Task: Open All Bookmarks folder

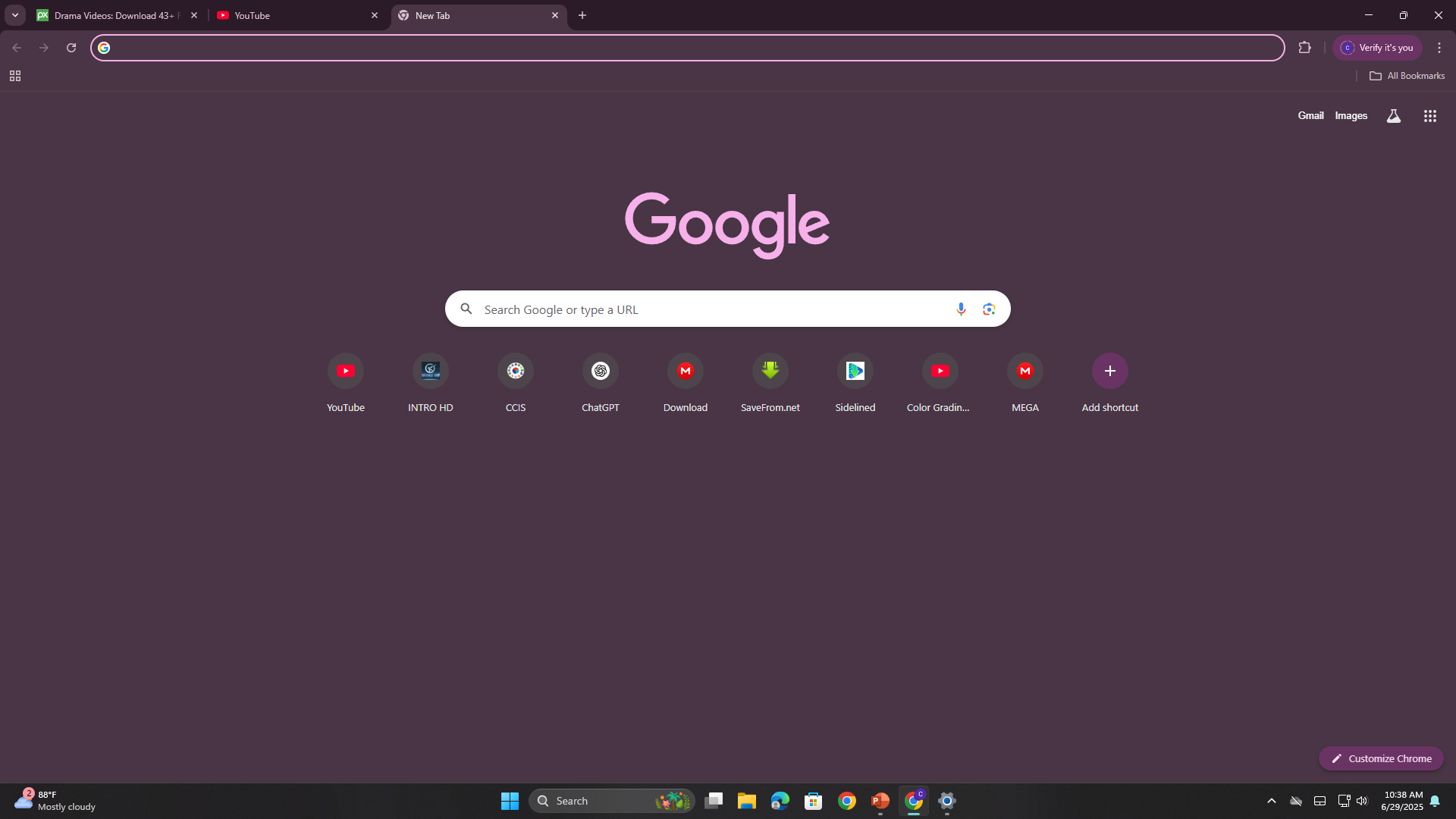Action: 1407,76
